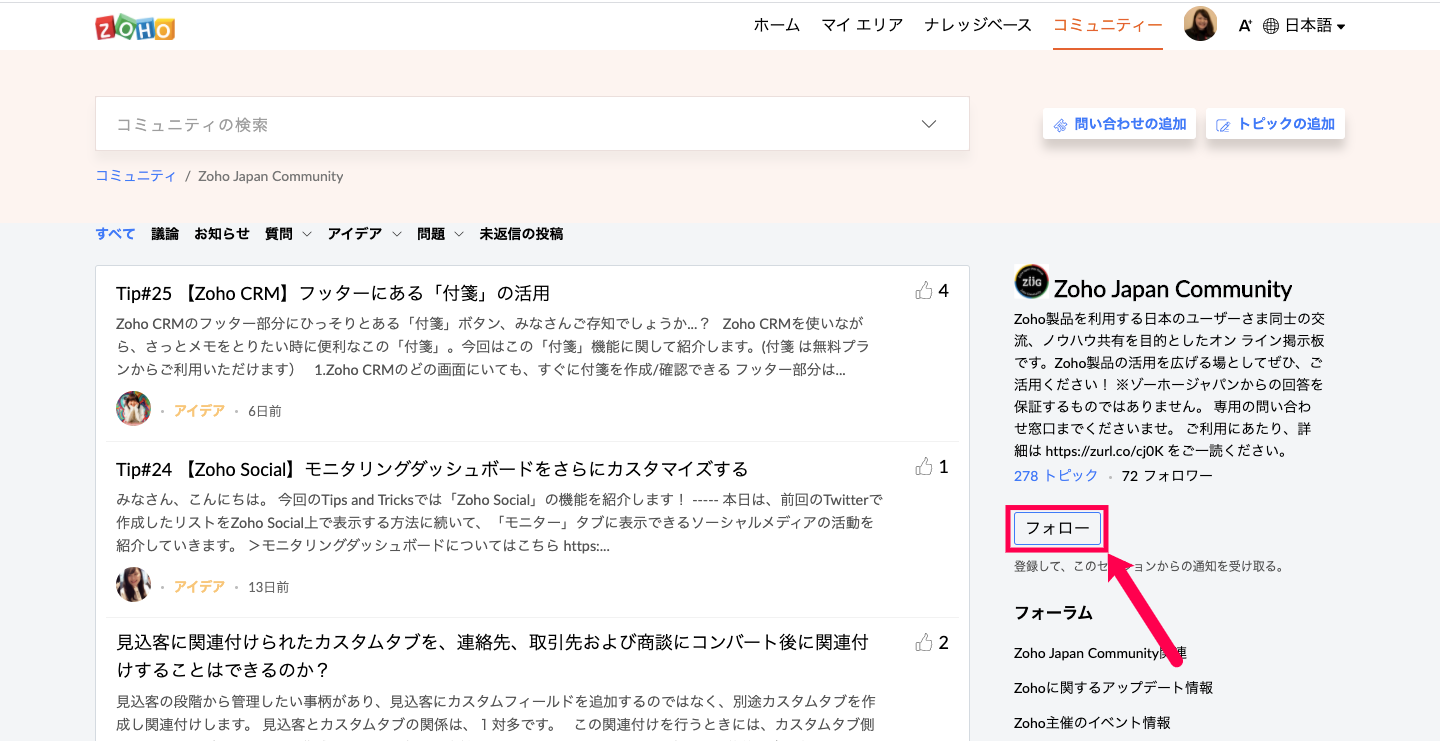Image resolution: width=1440 pixels, height=741 pixels.
Task: Click the globe language icon
Action: tap(1271, 26)
